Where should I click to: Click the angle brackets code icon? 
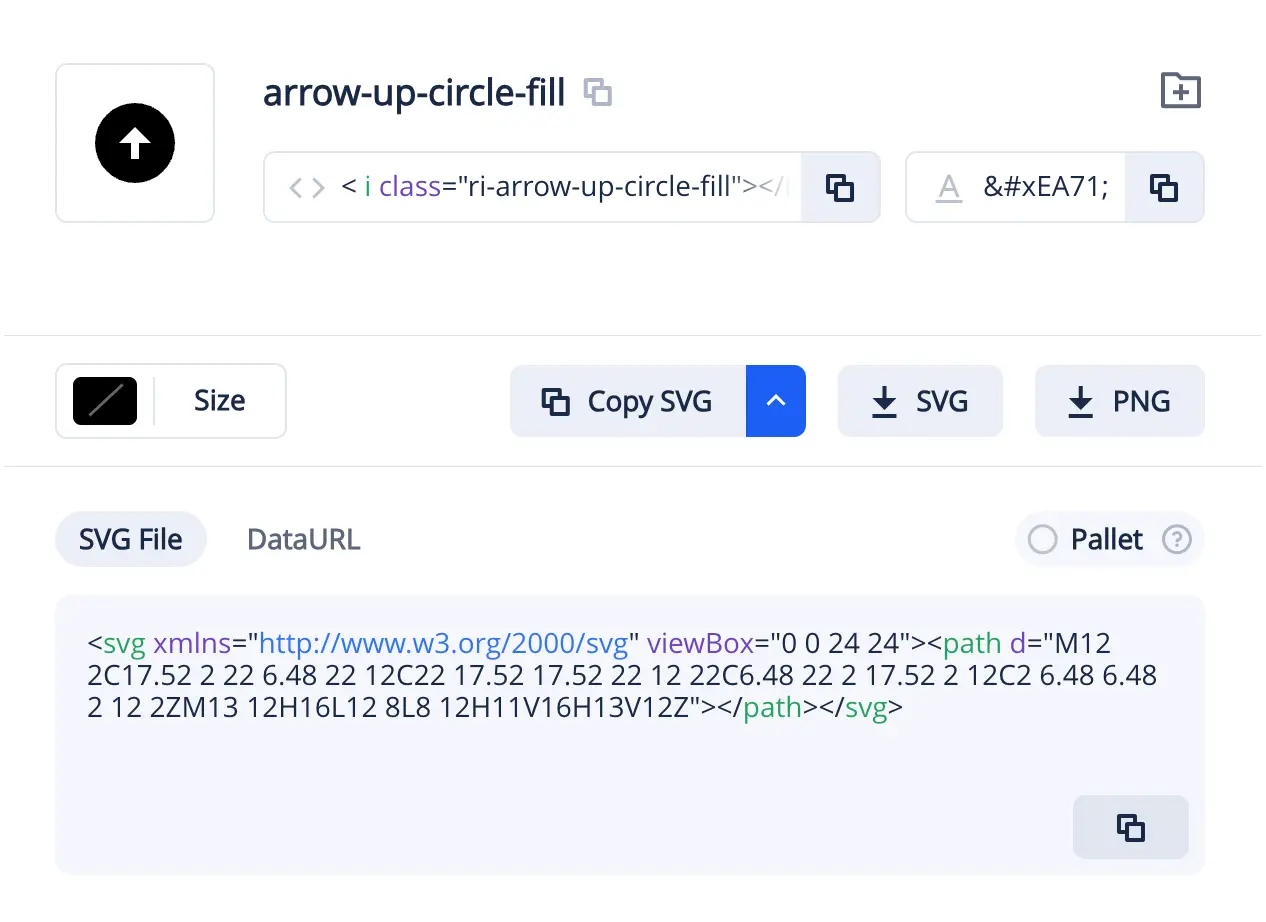(x=306, y=187)
